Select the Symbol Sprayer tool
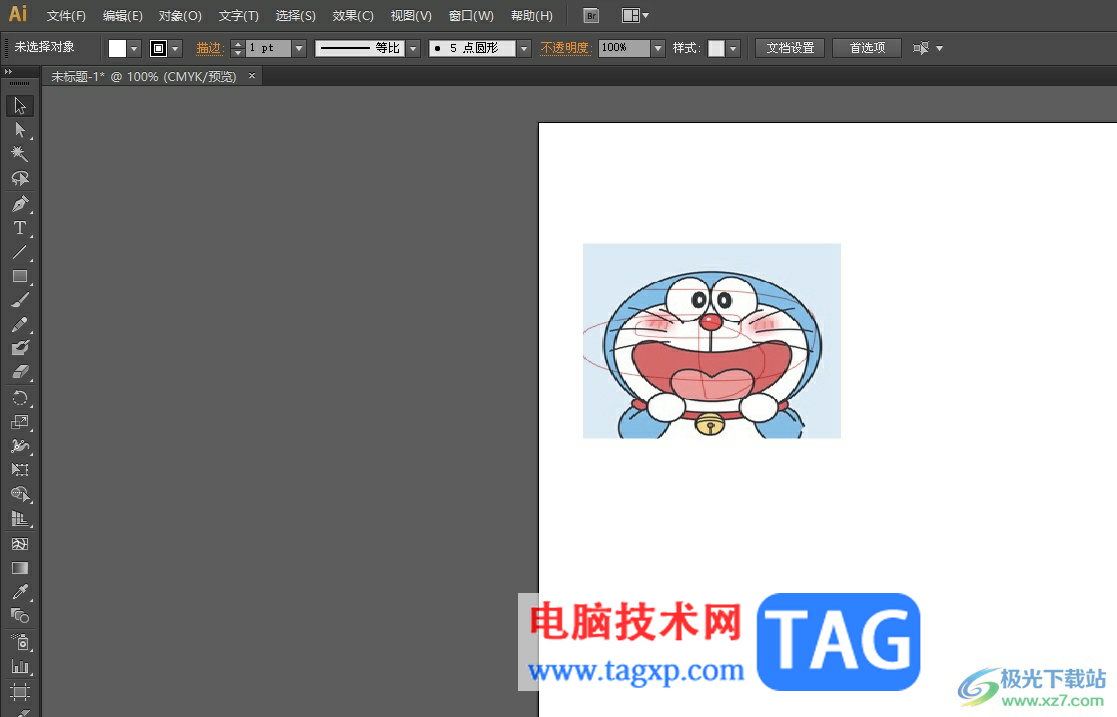Image resolution: width=1117 pixels, height=717 pixels. pyautogui.click(x=20, y=642)
